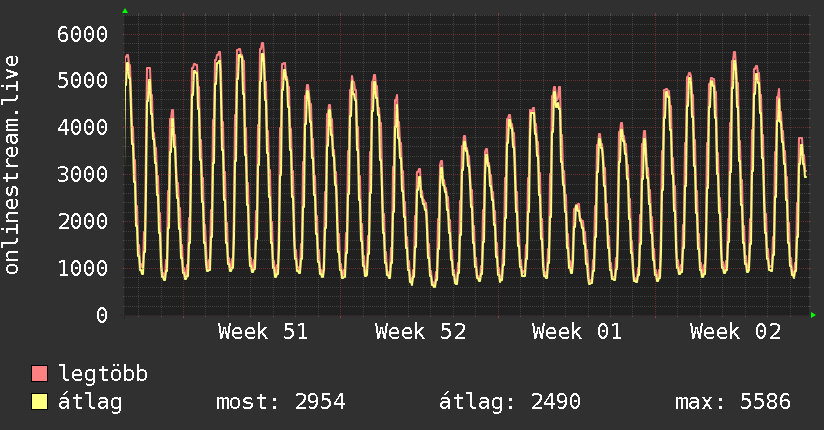
Task: Click the Week 02 axis label
Action: pyautogui.click(x=735, y=332)
